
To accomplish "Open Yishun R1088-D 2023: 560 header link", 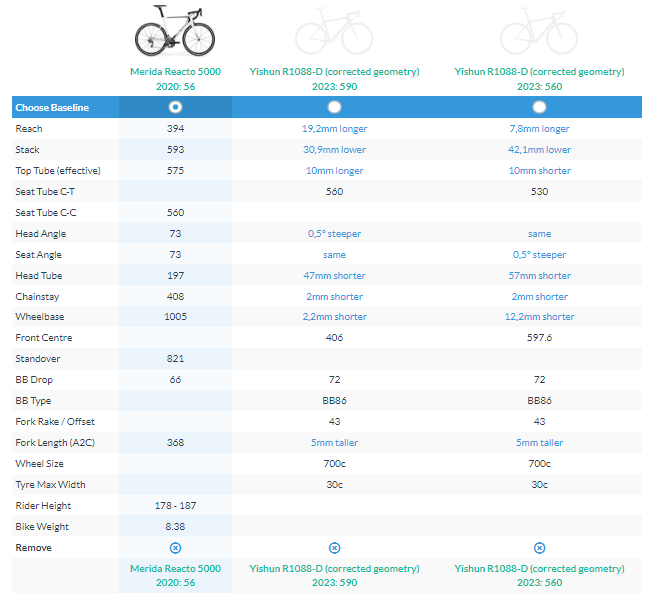I will [539, 72].
